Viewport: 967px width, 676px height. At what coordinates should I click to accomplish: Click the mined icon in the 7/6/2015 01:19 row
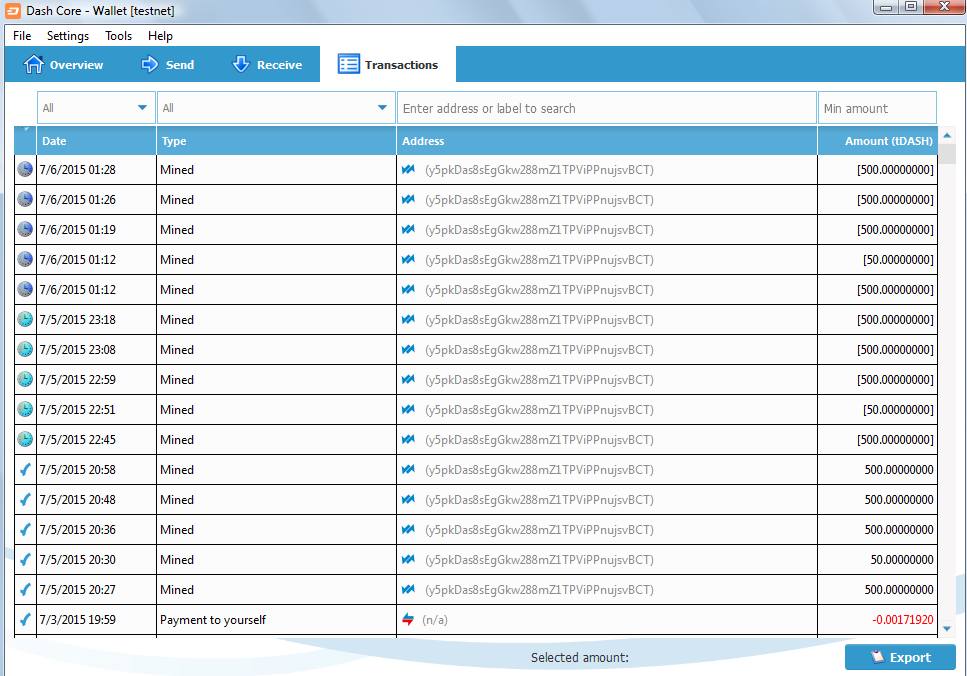(408, 229)
